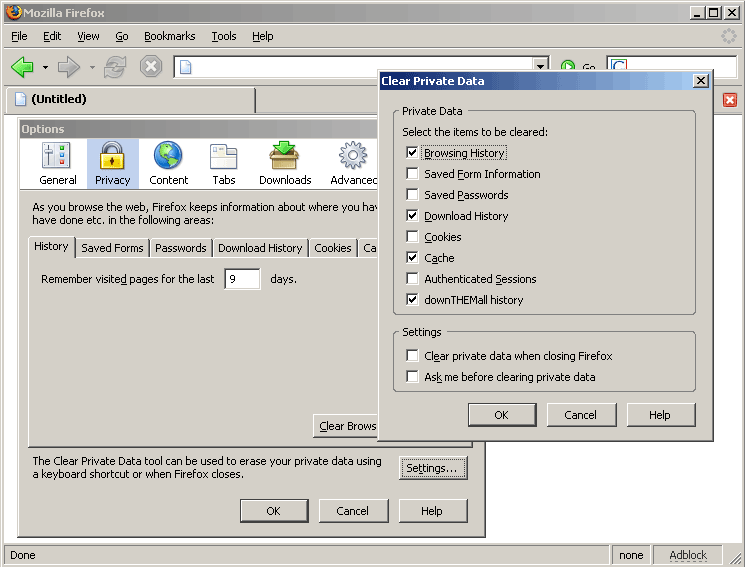The image size is (745, 567).
Task: Switch to the Passwords tab
Action: (x=181, y=248)
